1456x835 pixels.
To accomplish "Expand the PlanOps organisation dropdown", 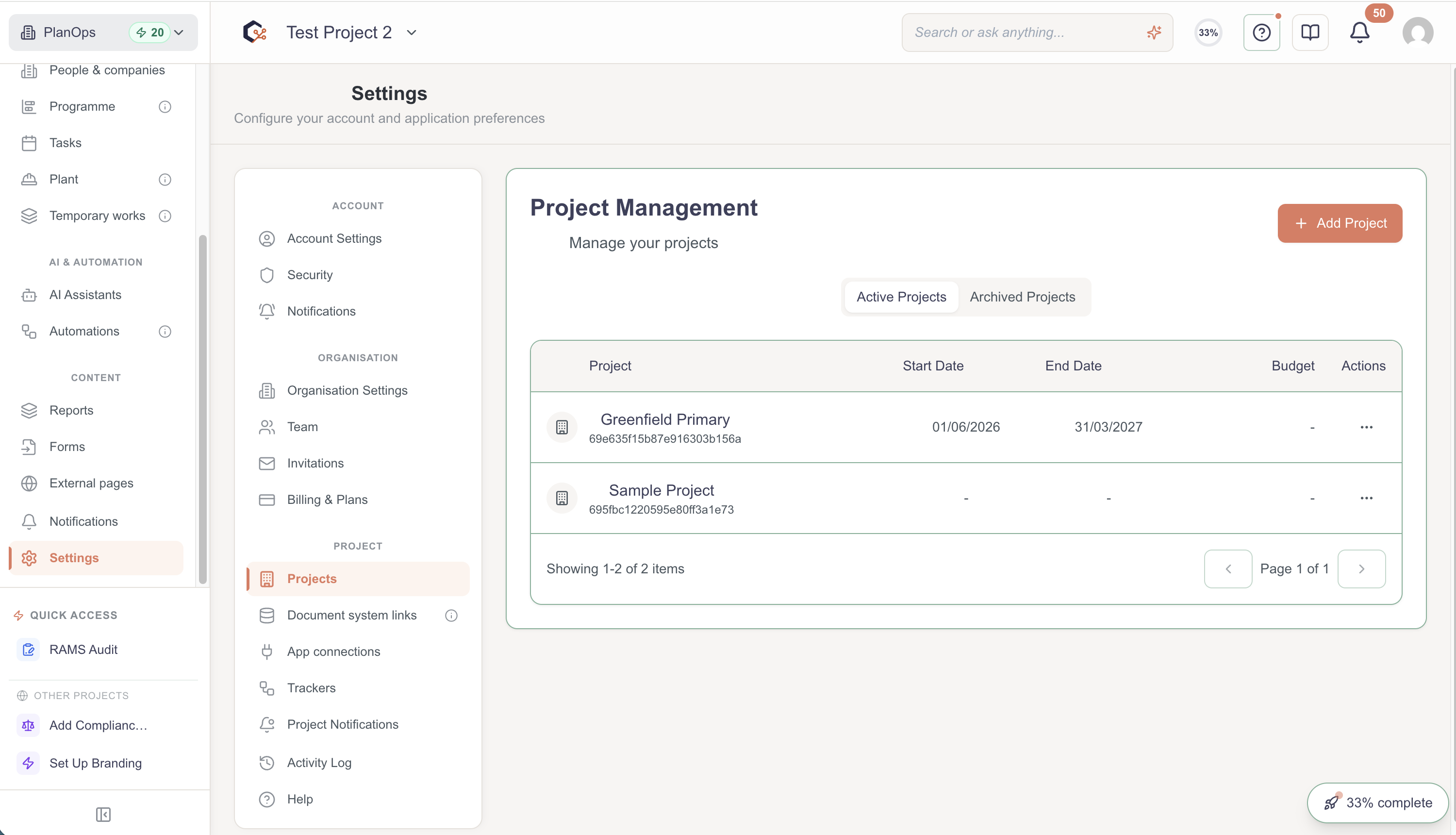I will click(x=179, y=33).
